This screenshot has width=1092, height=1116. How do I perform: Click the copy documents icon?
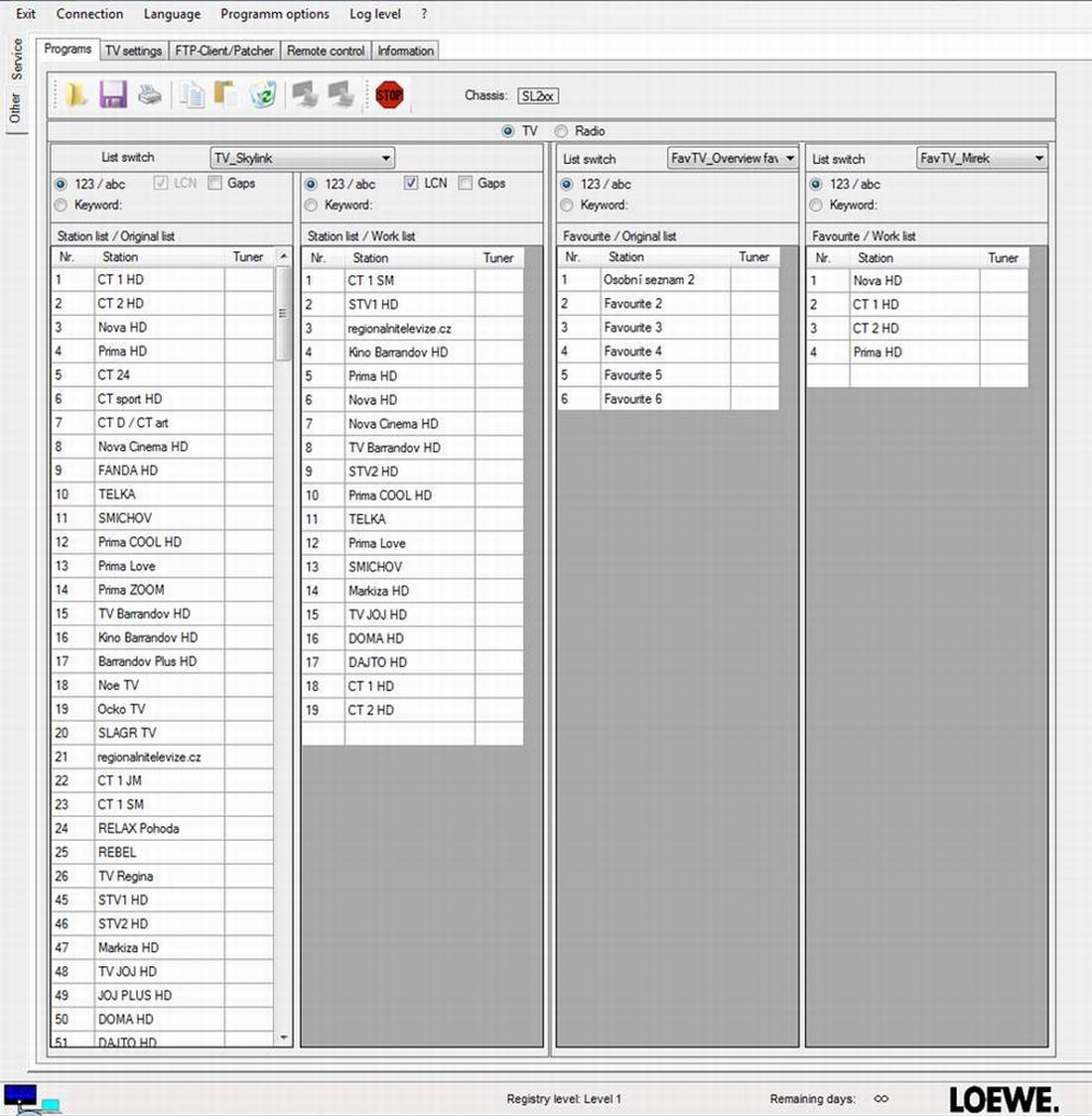[x=192, y=95]
